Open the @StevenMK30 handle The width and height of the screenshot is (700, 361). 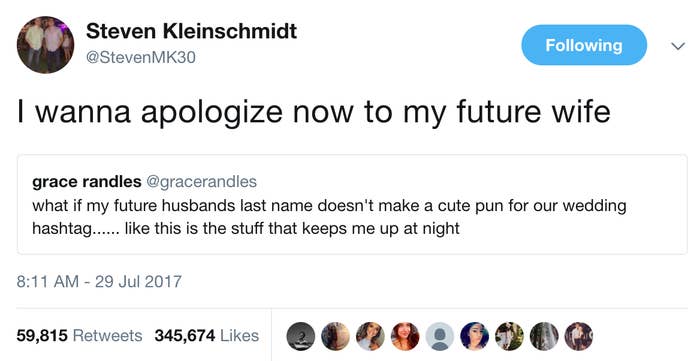click(140, 58)
